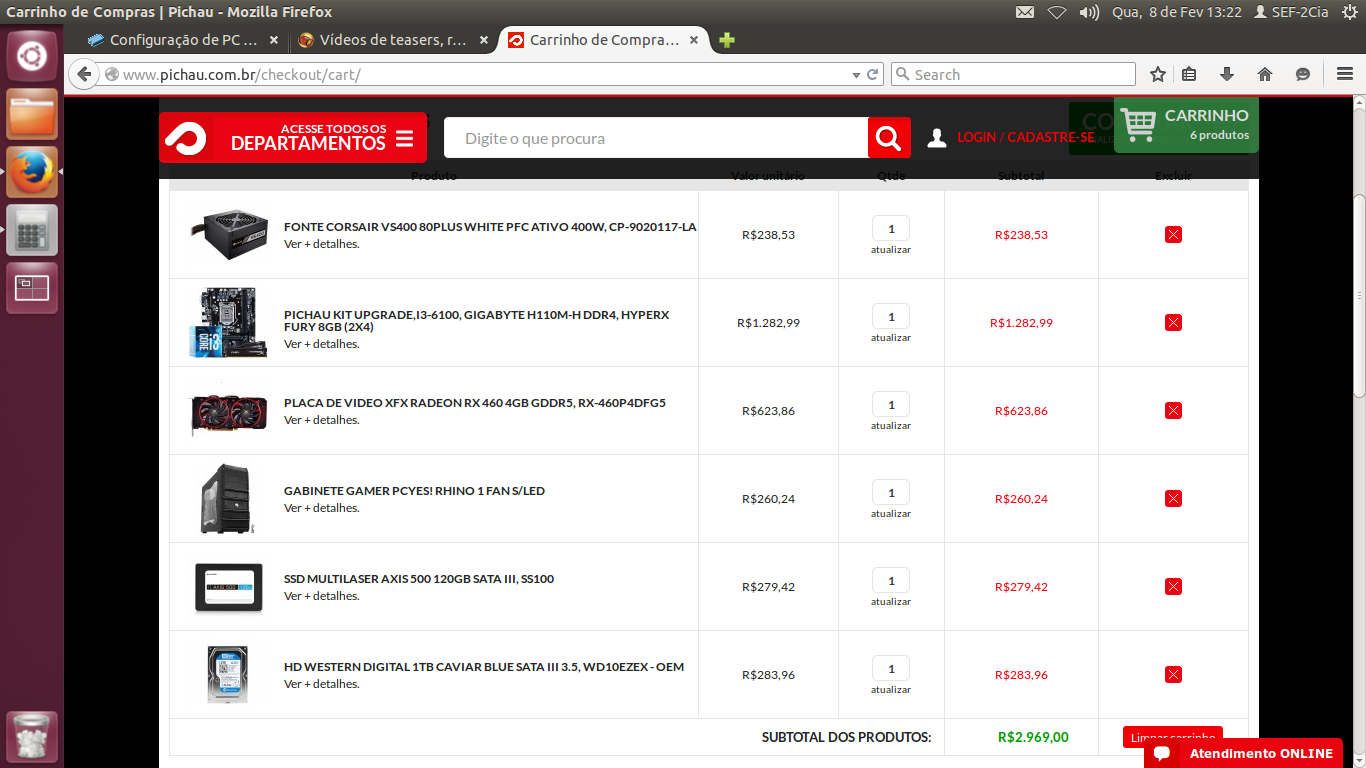The height and width of the screenshot is (768, 1366).
Task: Switch to the Configuração de PC tab
Action: 184,40
